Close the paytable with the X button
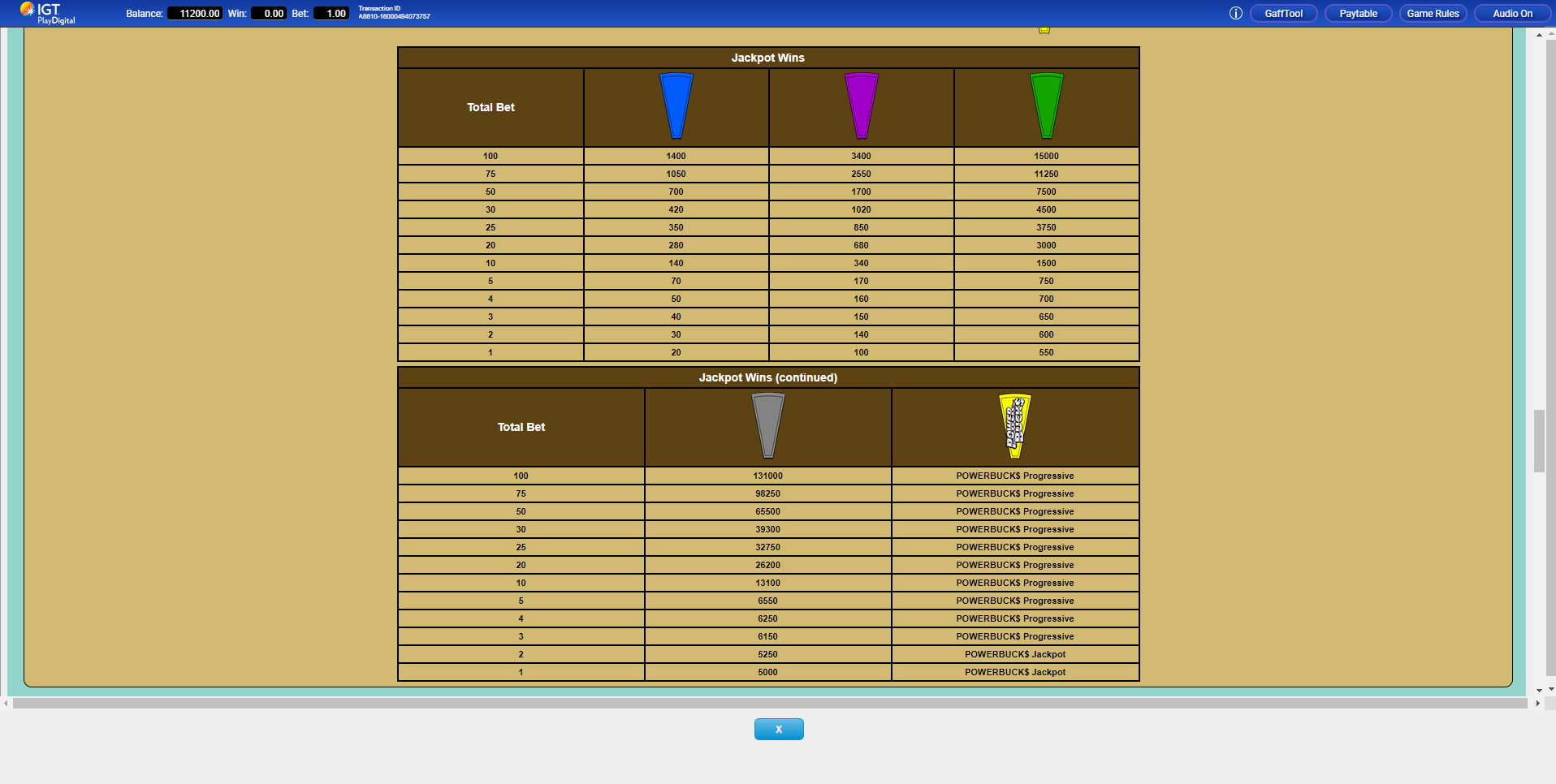This screenshot has width=1556, height=784. click(778, 729)
